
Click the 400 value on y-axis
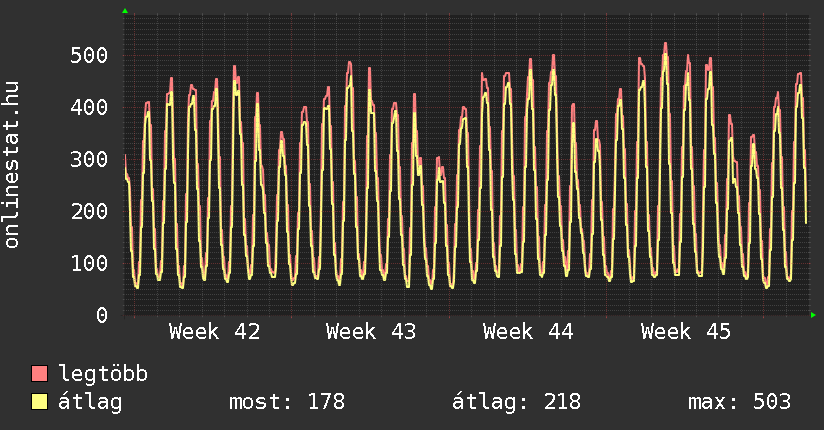tap(89, 107)
